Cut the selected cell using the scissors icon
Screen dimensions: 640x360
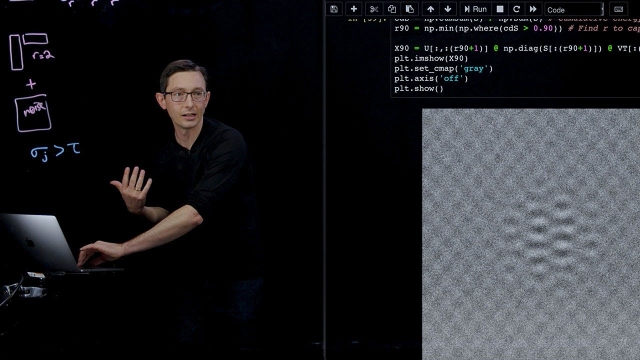coord(374,9)
